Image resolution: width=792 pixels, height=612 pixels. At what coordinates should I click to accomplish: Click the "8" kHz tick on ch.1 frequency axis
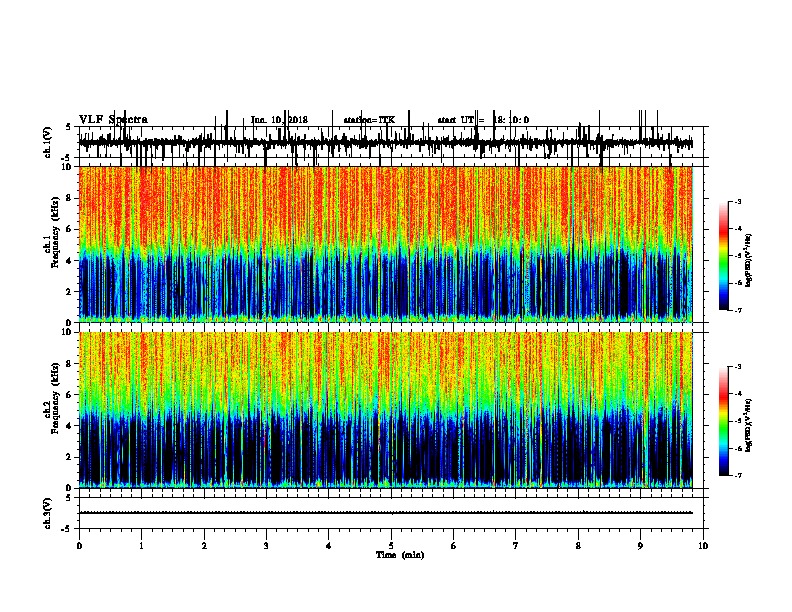coord(70,198)
